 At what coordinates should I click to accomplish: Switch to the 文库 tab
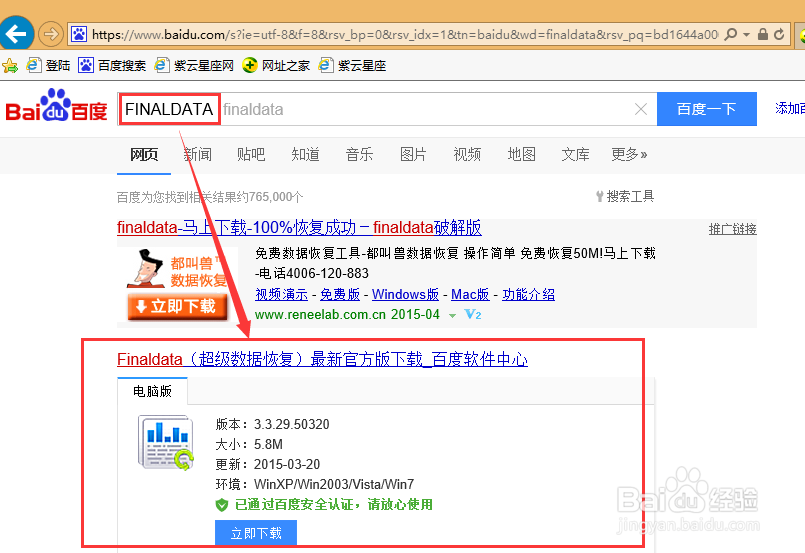tap(576, 154)
